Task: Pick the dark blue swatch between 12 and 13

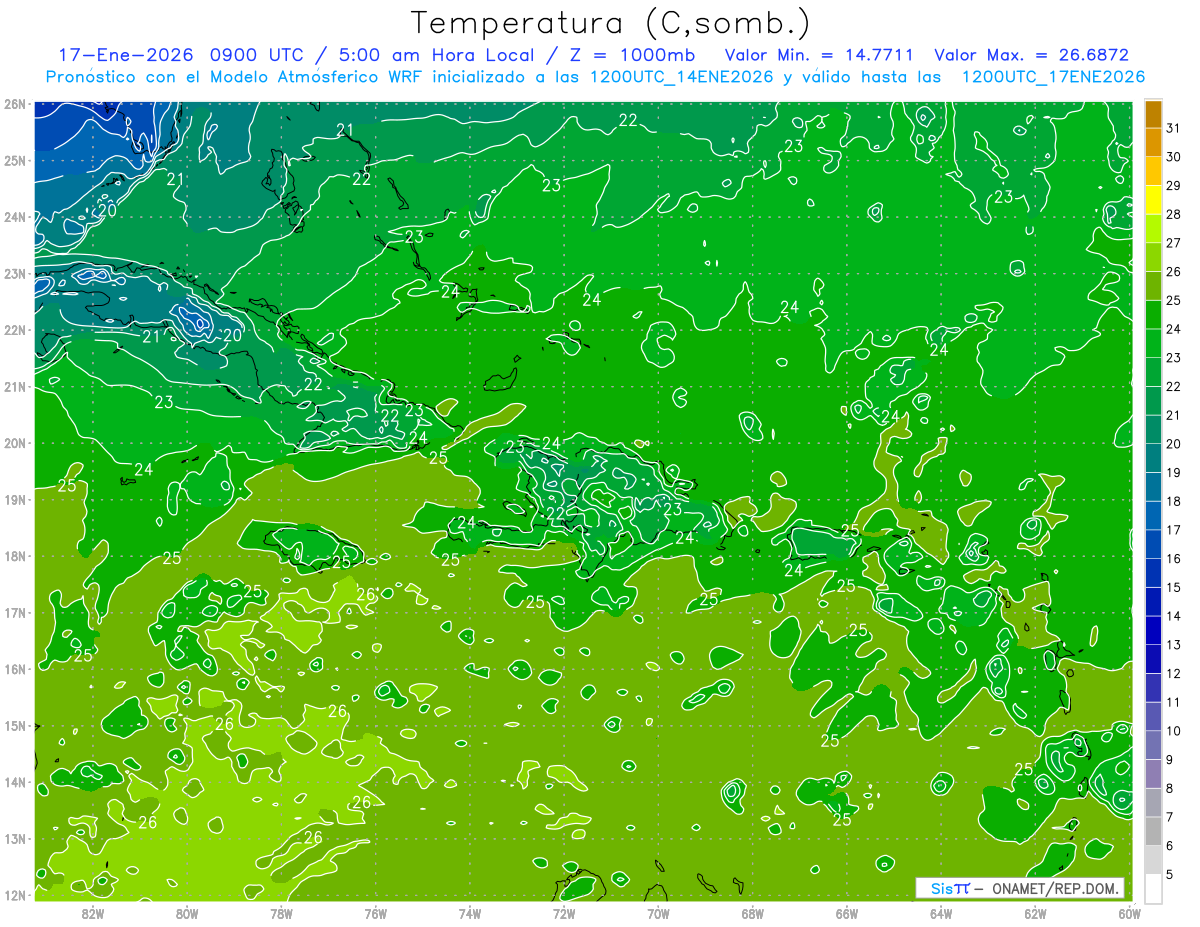Action: coord(1153,658)
